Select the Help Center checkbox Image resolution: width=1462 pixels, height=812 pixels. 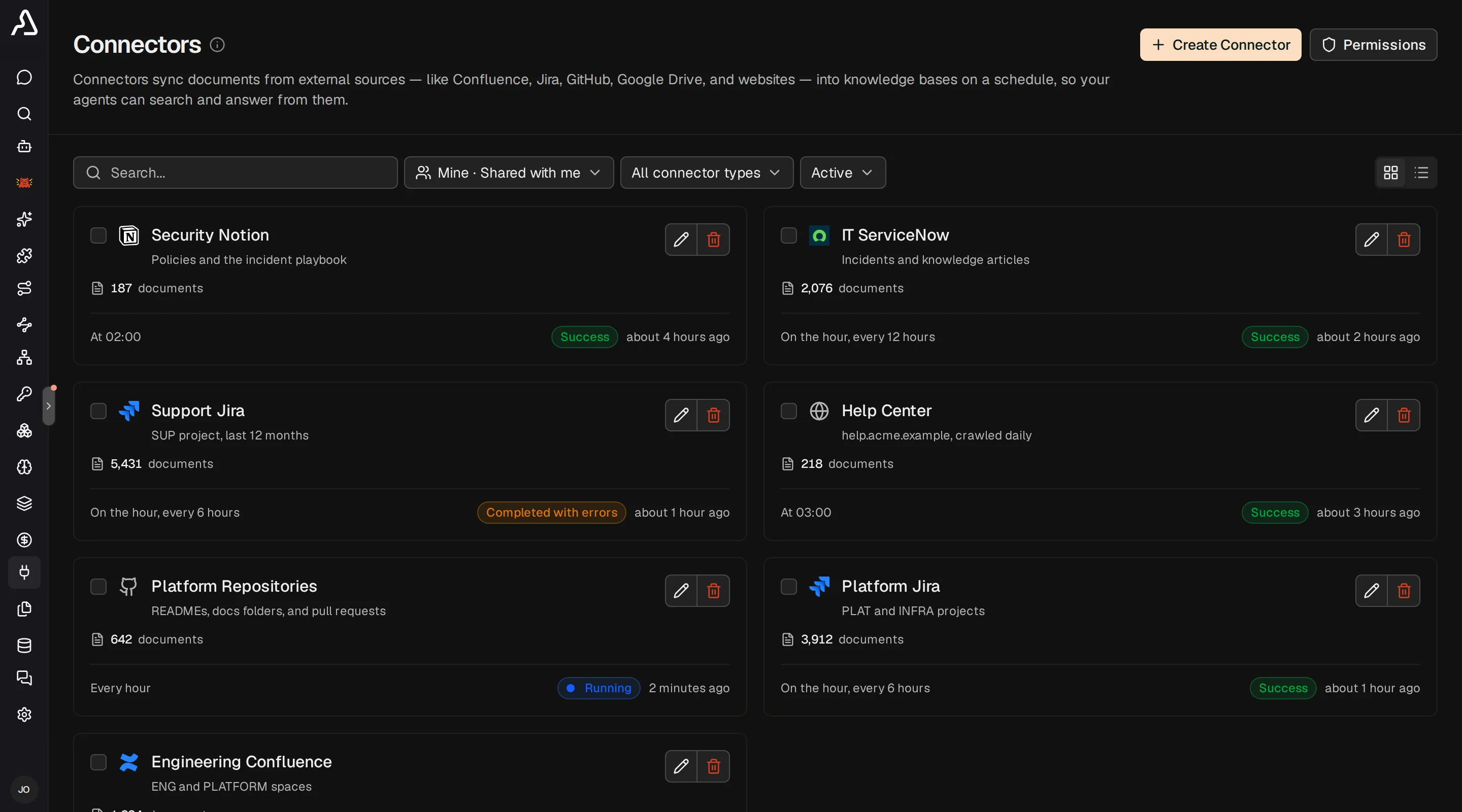pos(789,411)
